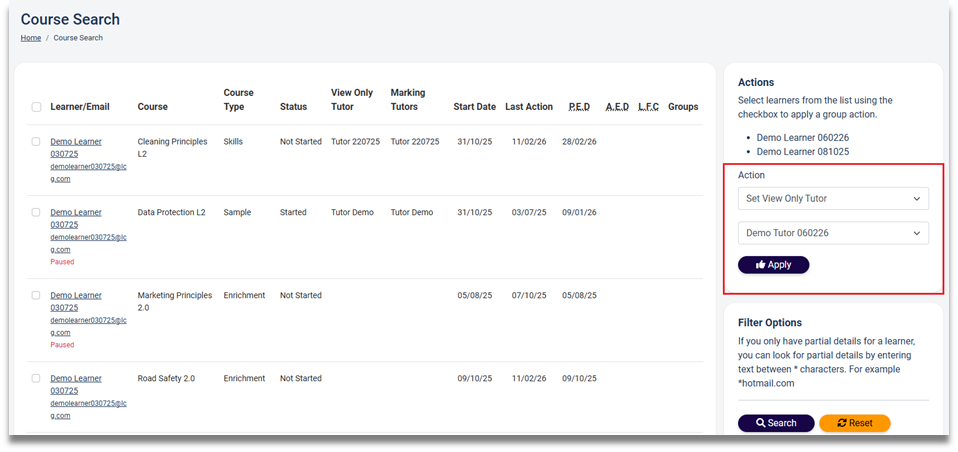Click the Search button

pos(776,423)
